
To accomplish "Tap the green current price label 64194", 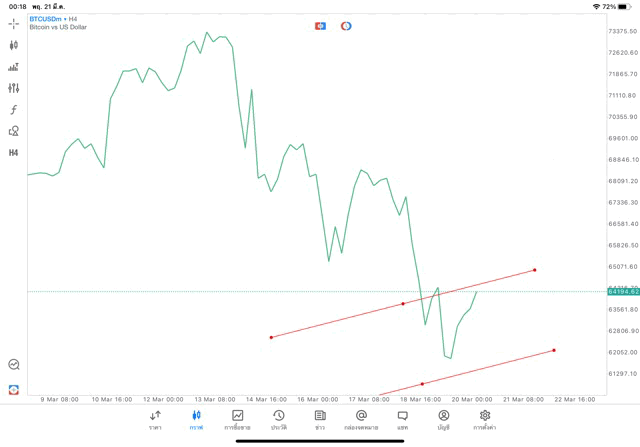I will [x=622, y=292].
